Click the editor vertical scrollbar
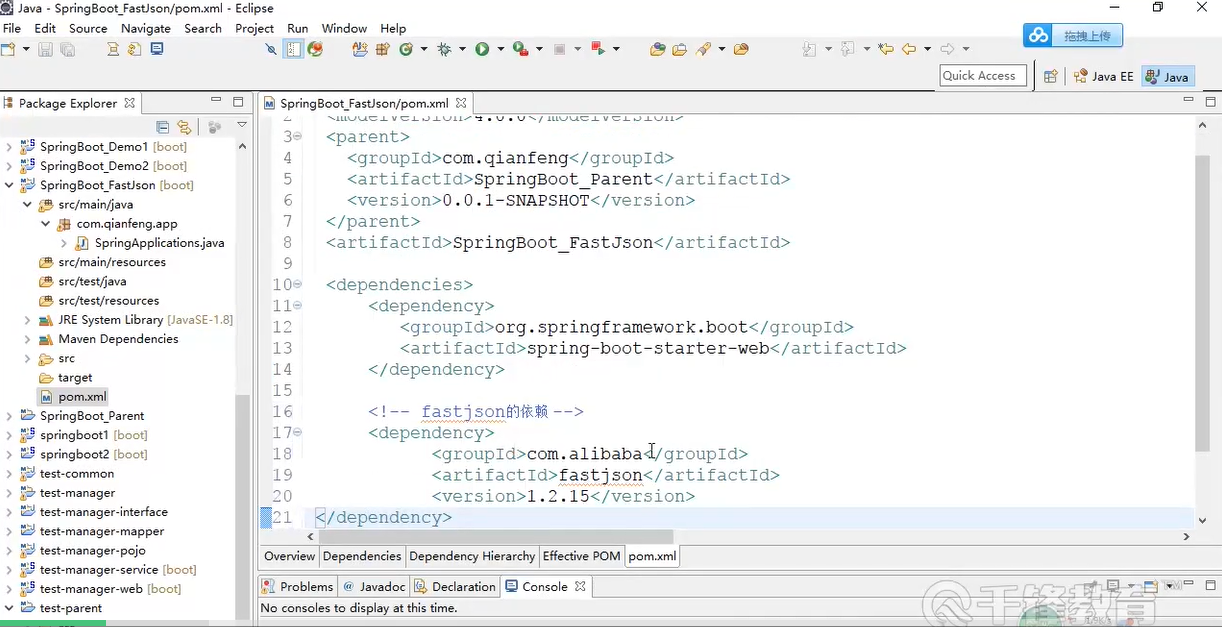Image resolution: width=1222 pixels, height=627 pixels. point(1203,304)
